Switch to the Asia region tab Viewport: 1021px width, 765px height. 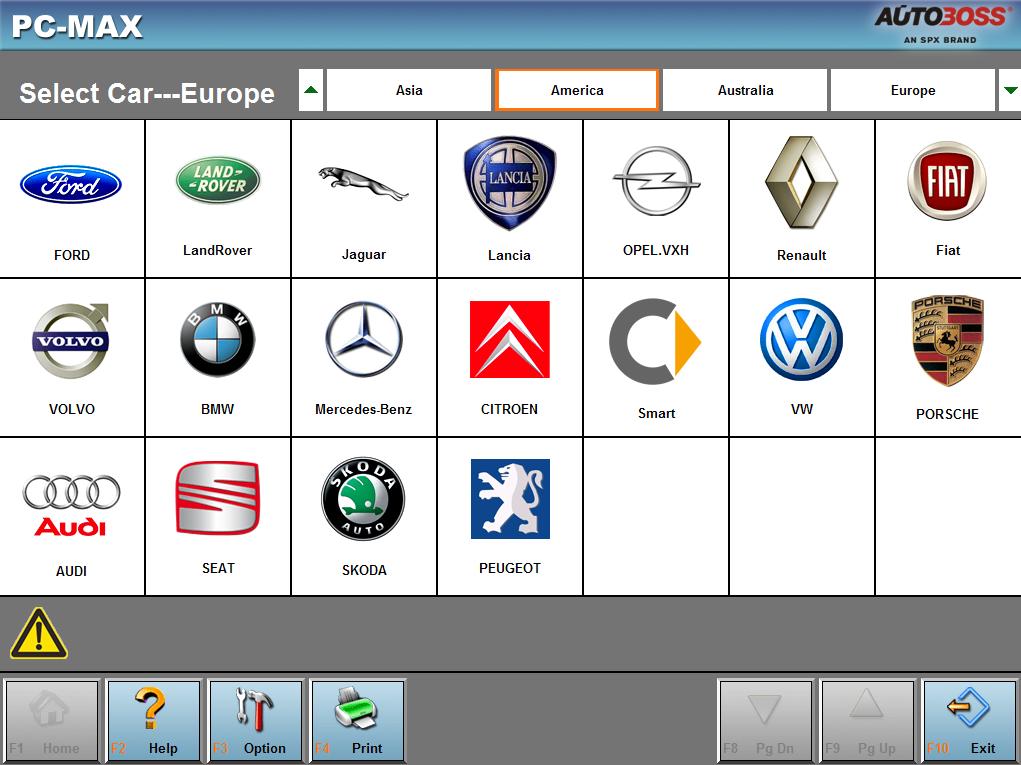point(409,90)
